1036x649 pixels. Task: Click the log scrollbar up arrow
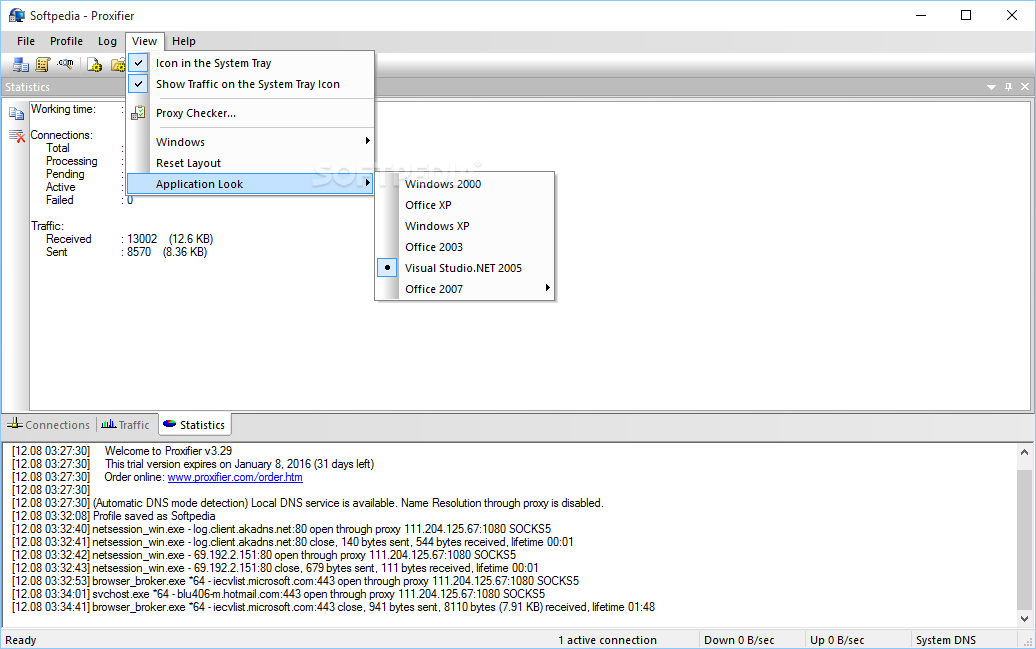[1024, 453]
